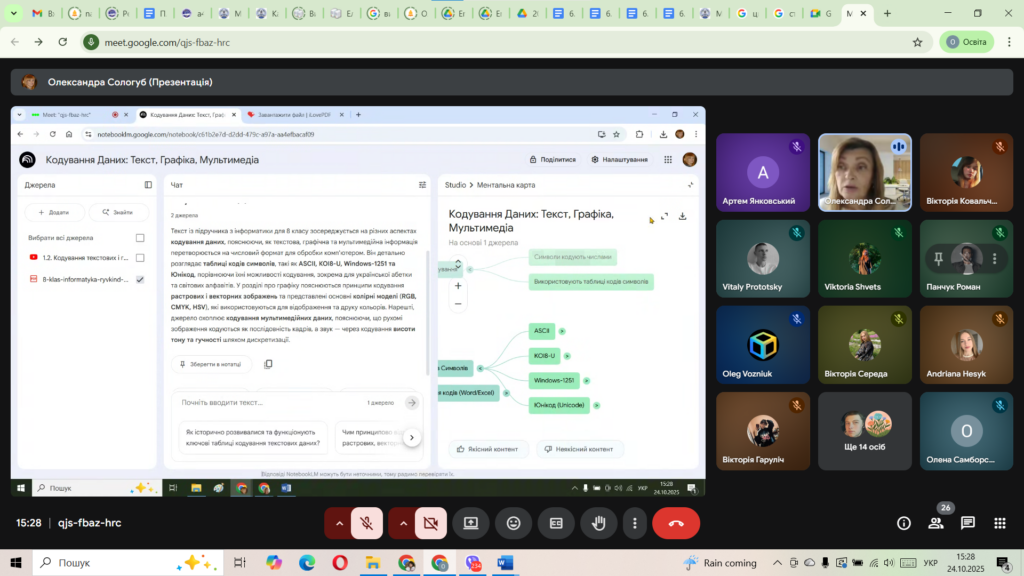Open video settings chevron beside camera
The image size is (1024, 576).
click(404, 523)
